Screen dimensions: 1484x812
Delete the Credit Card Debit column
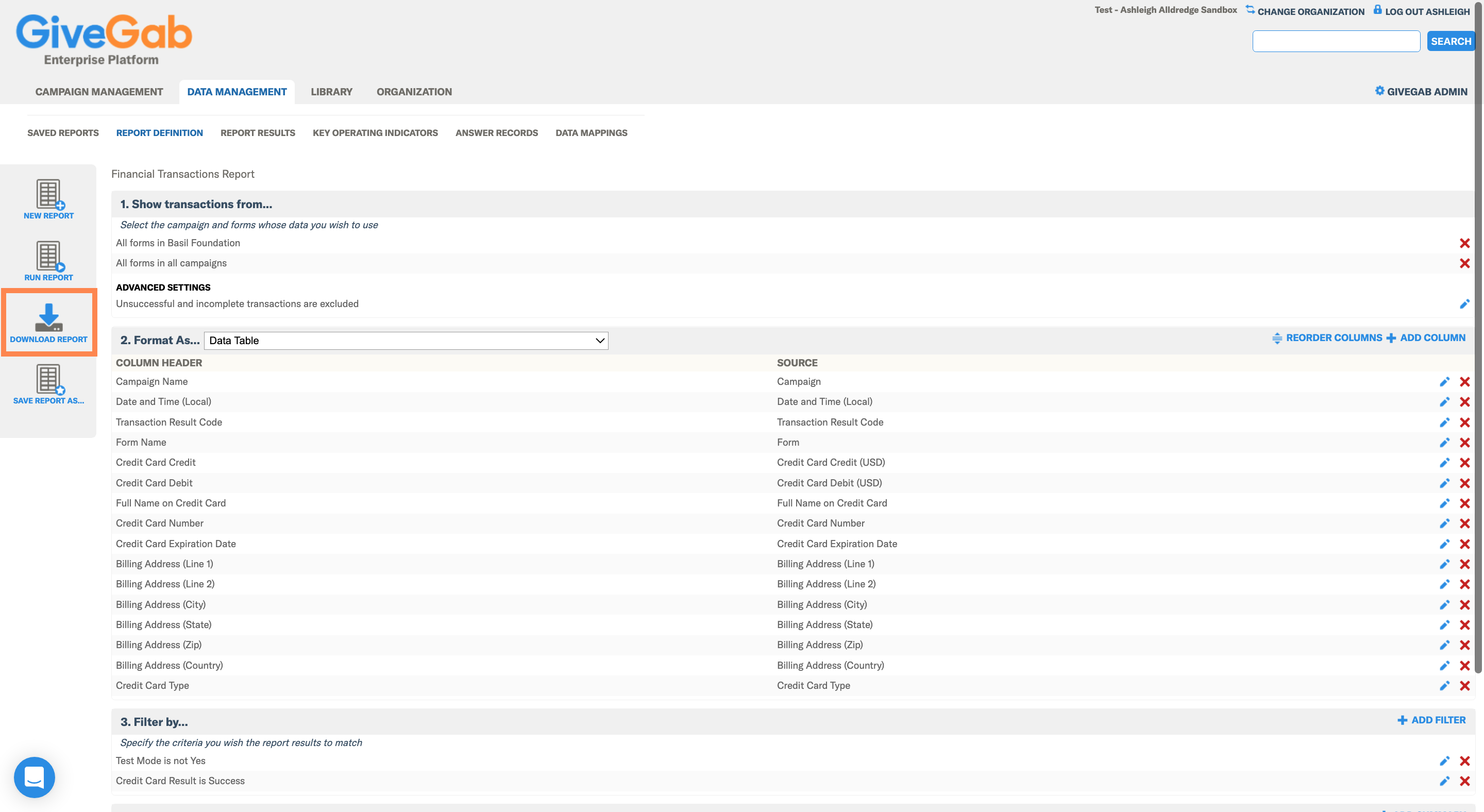pyautogui.click(x=1464, y=483)
